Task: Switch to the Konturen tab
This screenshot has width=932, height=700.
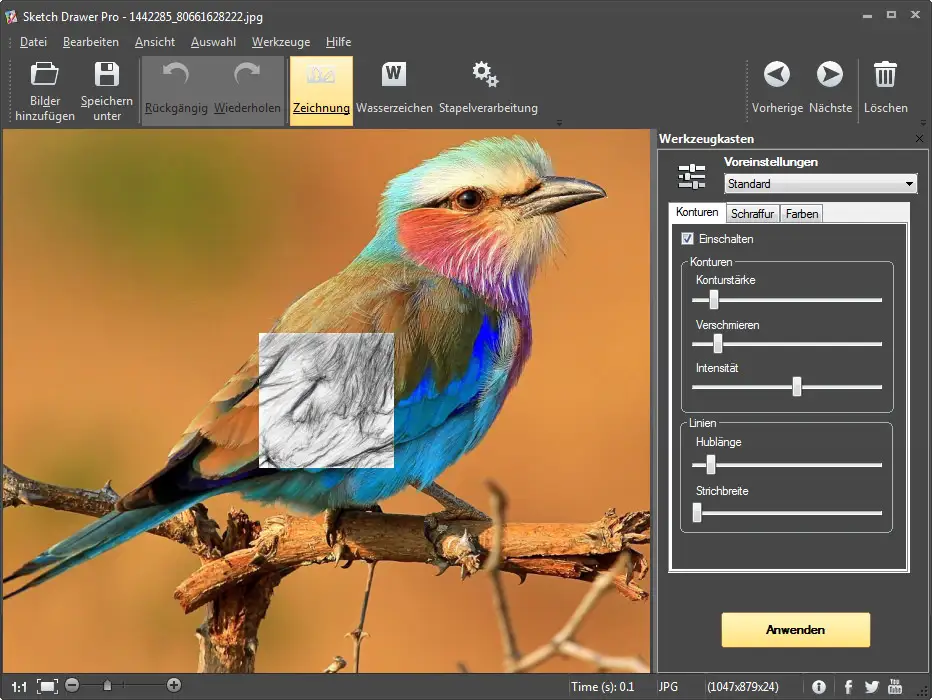Action: (697, 212)
